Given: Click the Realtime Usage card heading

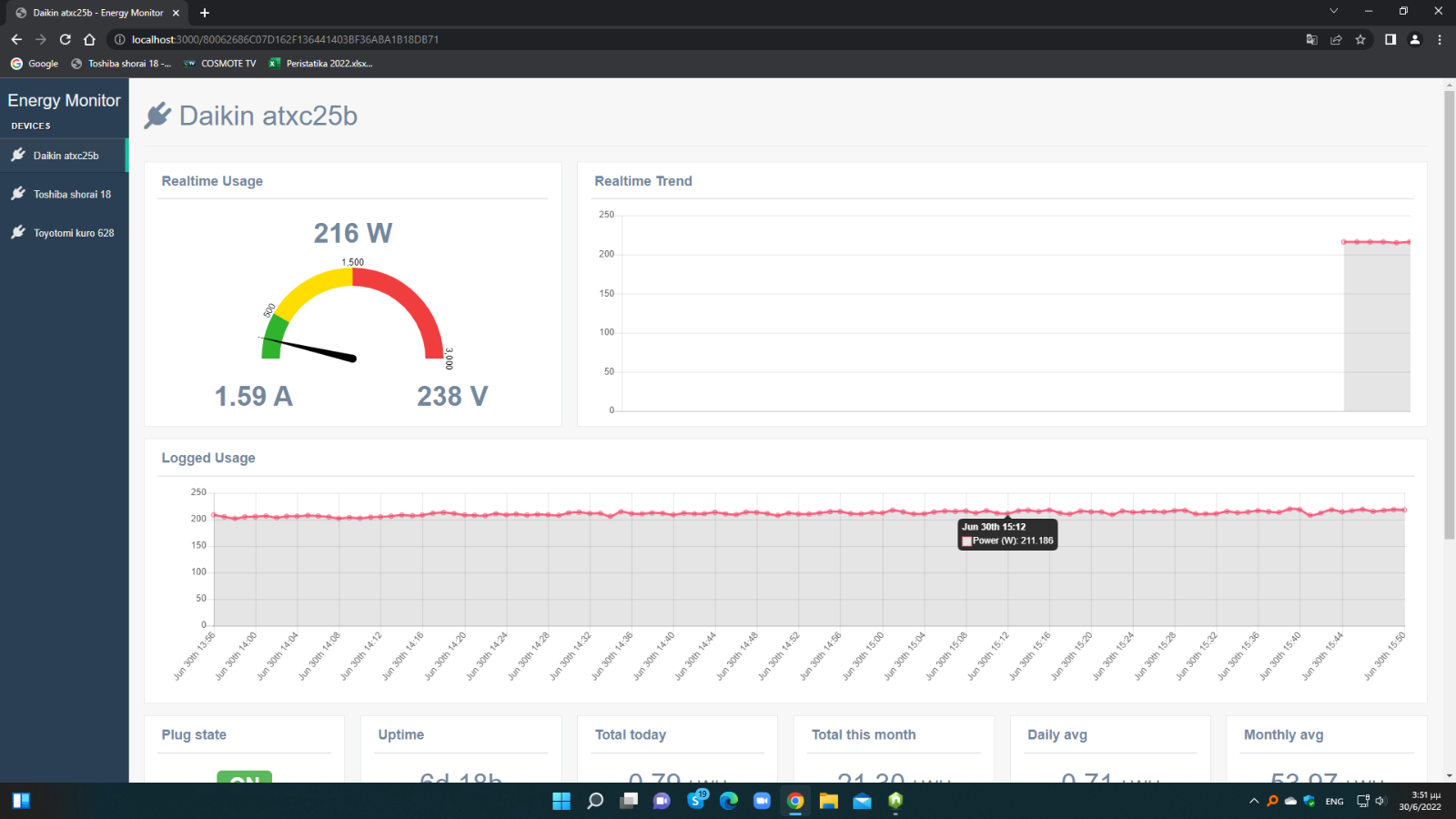Looking at the screenshot, I should click(x=212, y=181).
